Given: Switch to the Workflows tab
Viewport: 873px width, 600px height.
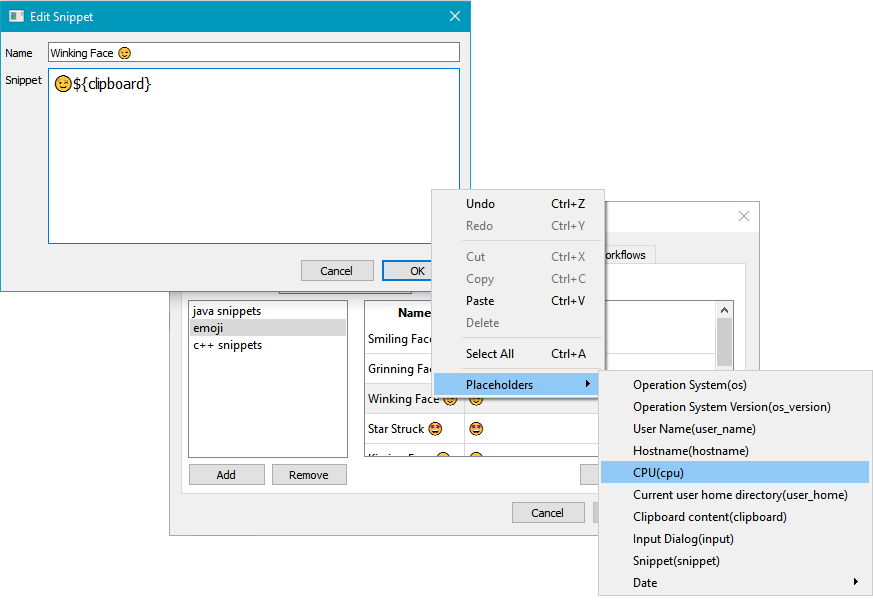Looking at the screenshot, I should coord(629,255).
